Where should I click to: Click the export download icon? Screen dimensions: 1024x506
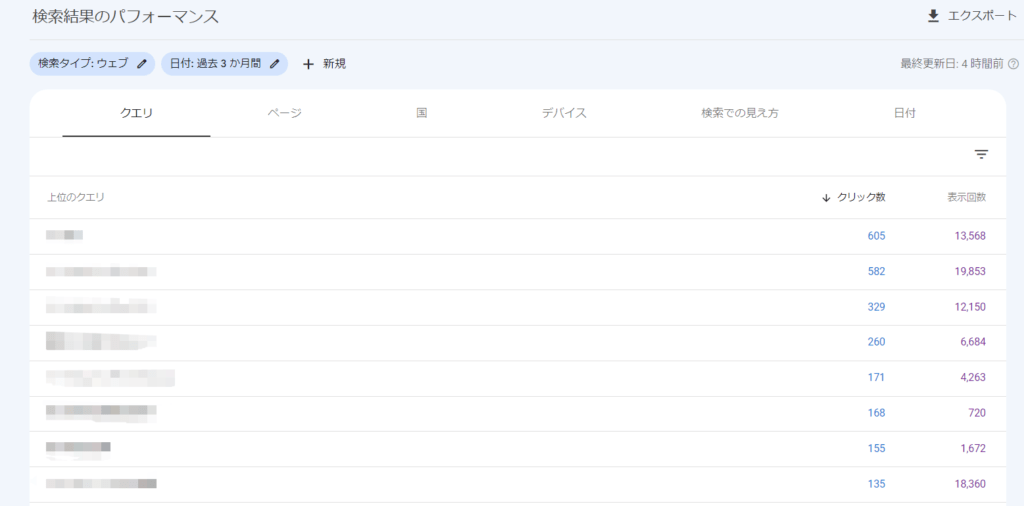tap(933, 16)
